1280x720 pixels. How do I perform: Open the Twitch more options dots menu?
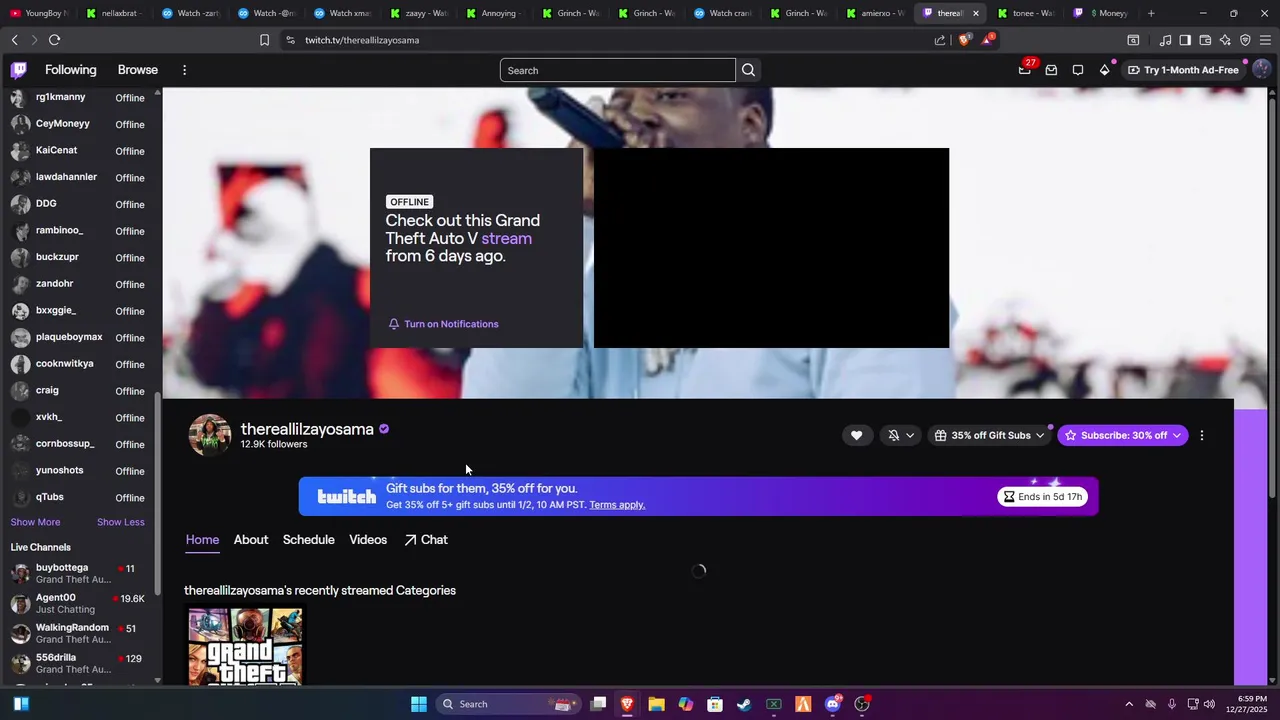pyautogui.click(x=184, y=70)
